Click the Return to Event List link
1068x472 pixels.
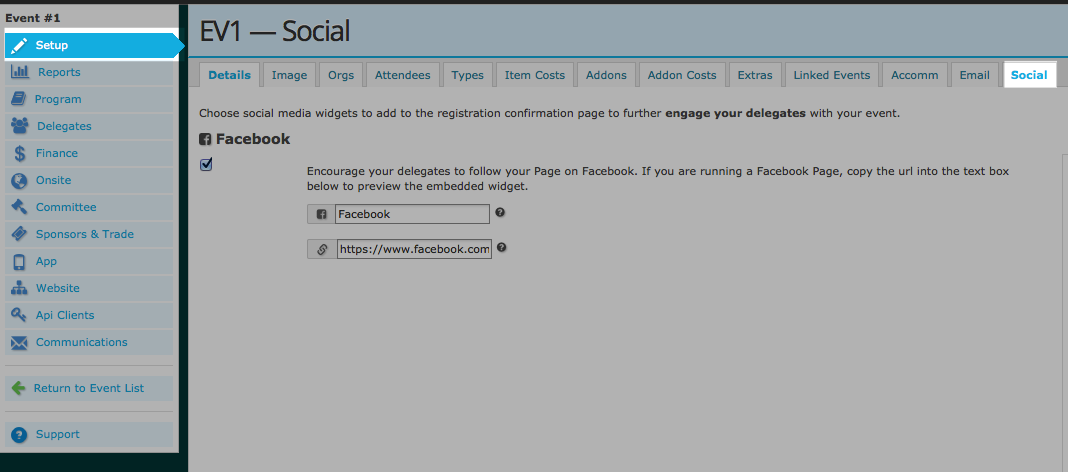89,388
